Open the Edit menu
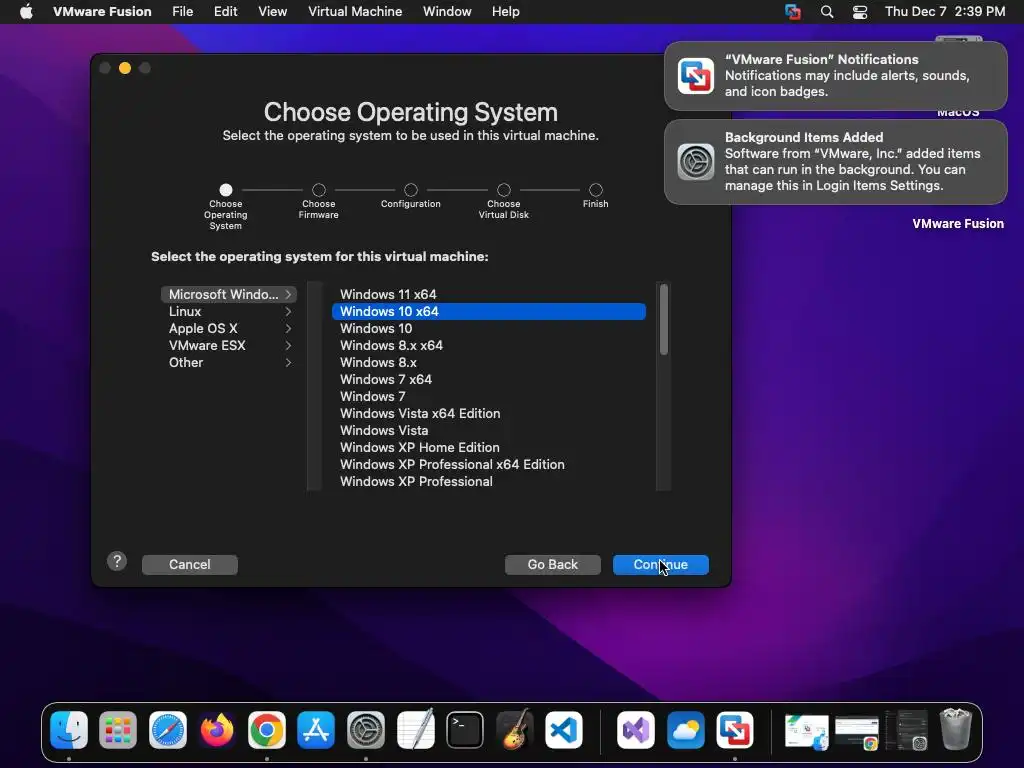1024x768 pixels. point(225,12)
